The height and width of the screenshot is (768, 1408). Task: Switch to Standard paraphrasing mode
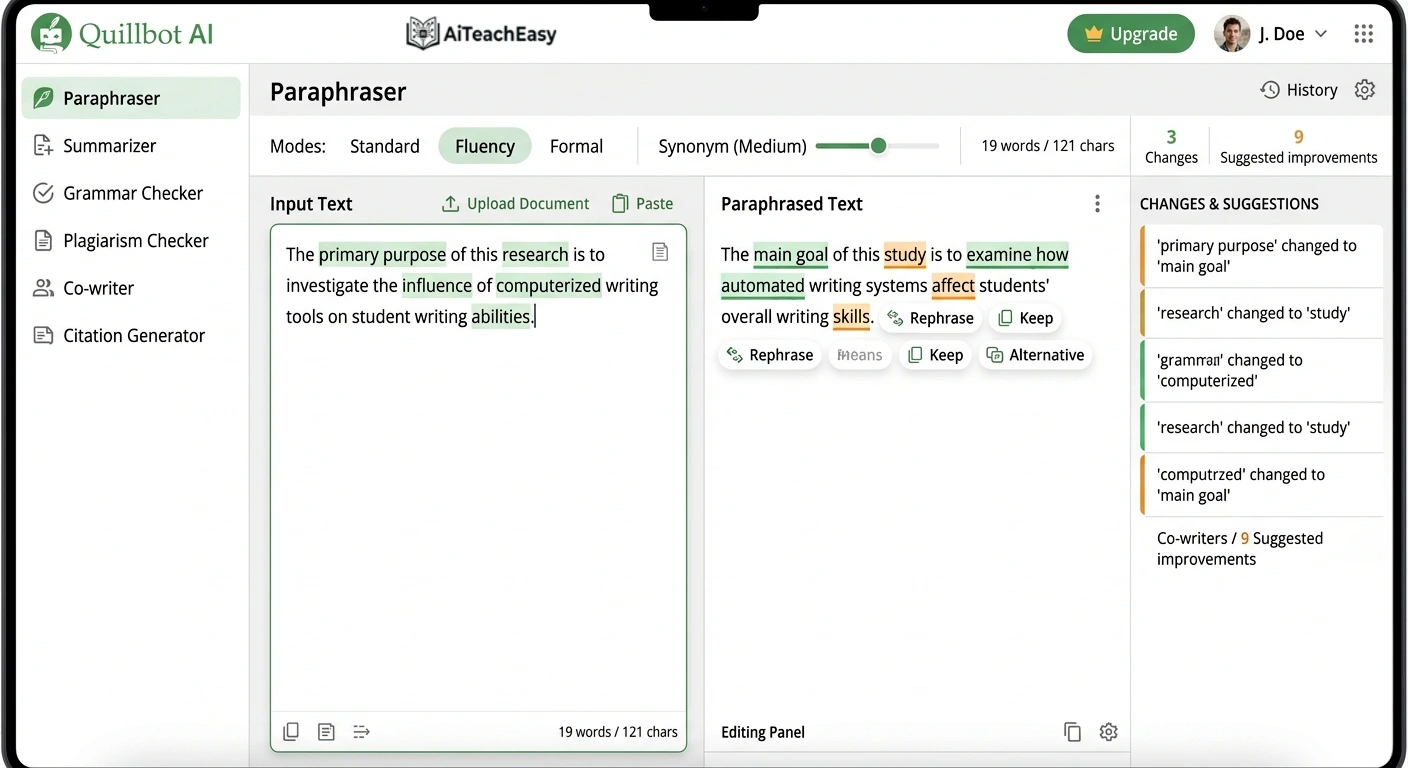tap(384, 146)
